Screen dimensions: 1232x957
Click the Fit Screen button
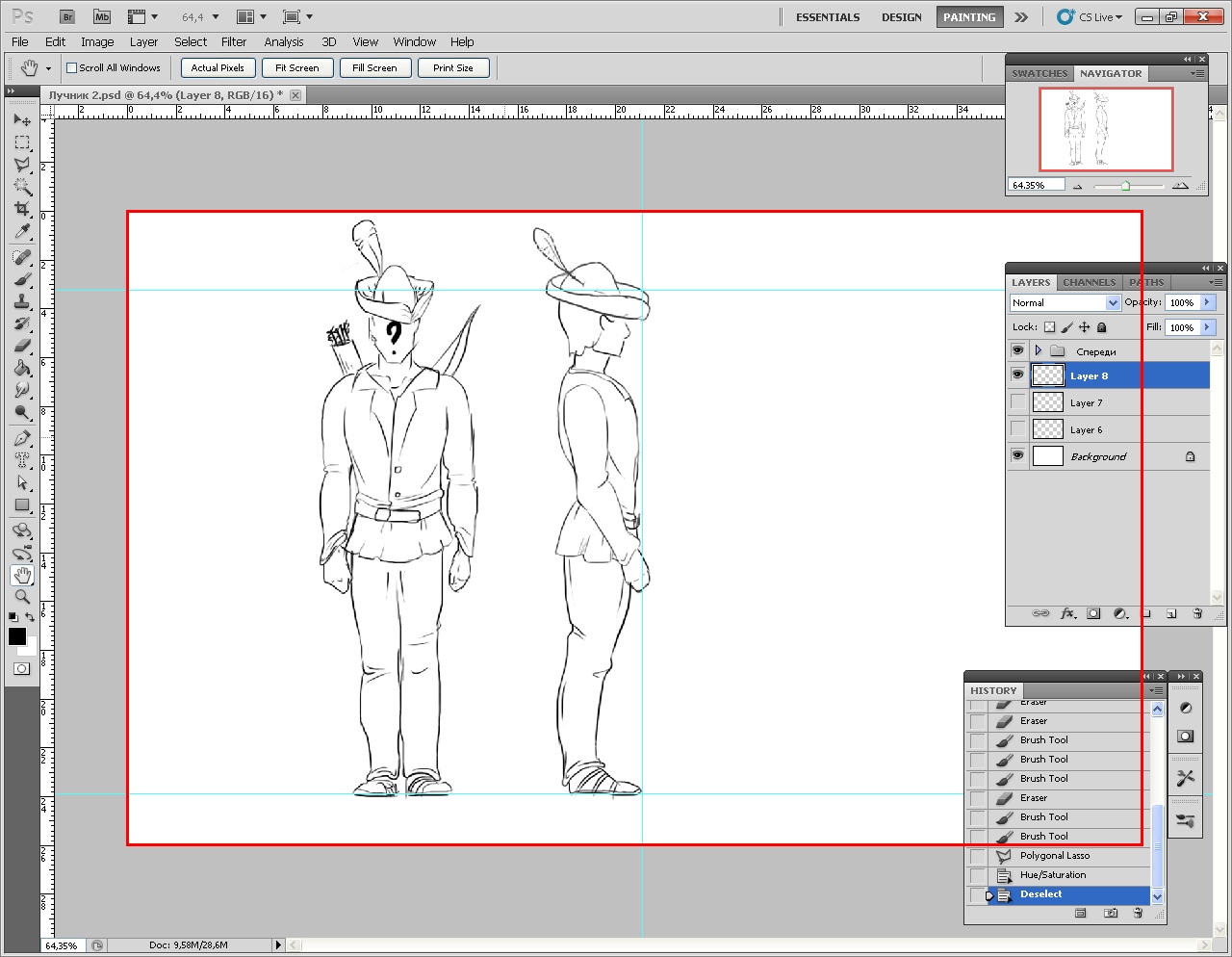(x=296, y=68)
